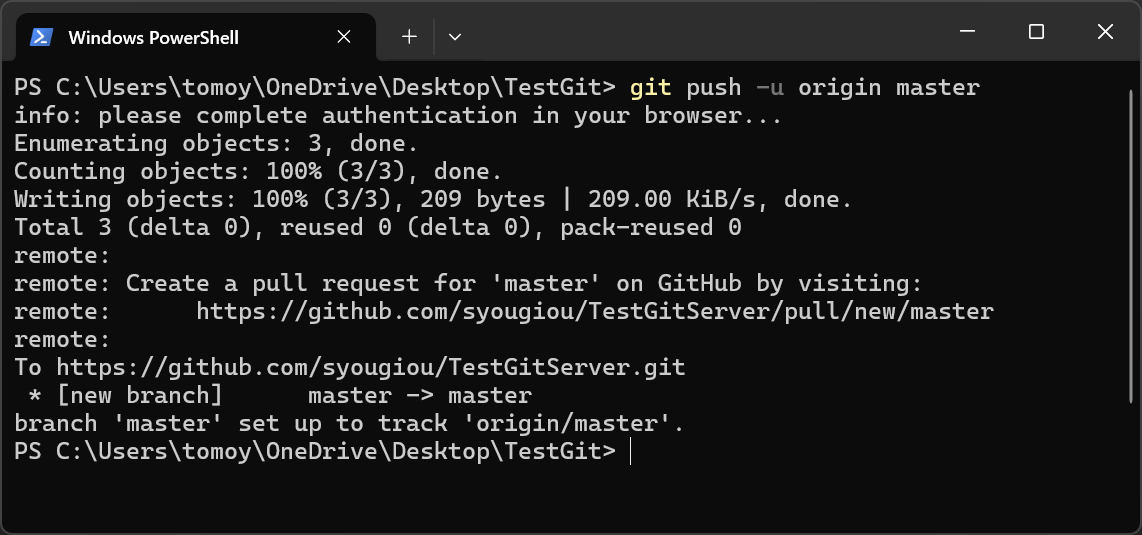The height and width of the screenshot is (535, 1142).
Task: Minimize the terminal window
Action: (x=967, y=32)
